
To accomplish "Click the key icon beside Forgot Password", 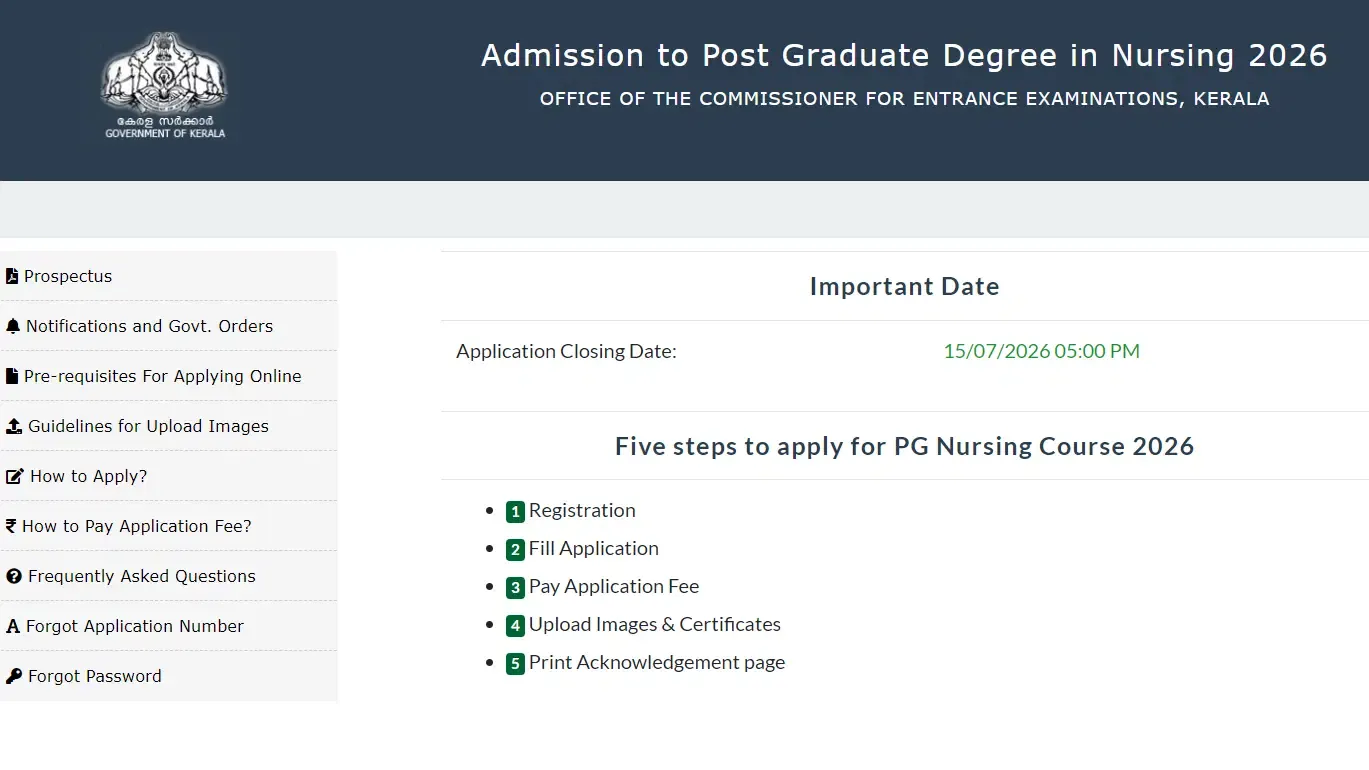I will click(x=14, y=676).
